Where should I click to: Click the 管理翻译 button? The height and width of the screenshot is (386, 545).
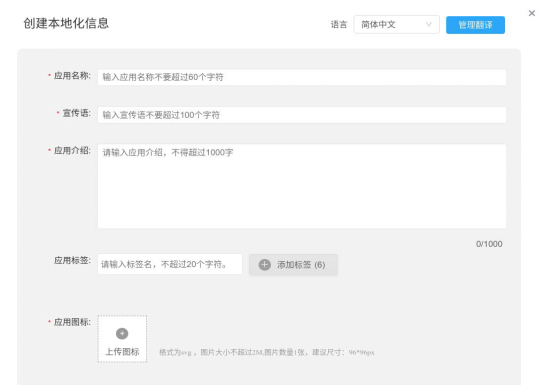[x=475, y=25]
